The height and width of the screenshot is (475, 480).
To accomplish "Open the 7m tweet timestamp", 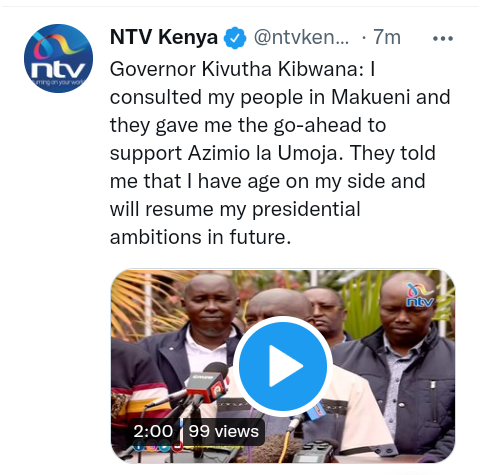I will click(387, 37).
